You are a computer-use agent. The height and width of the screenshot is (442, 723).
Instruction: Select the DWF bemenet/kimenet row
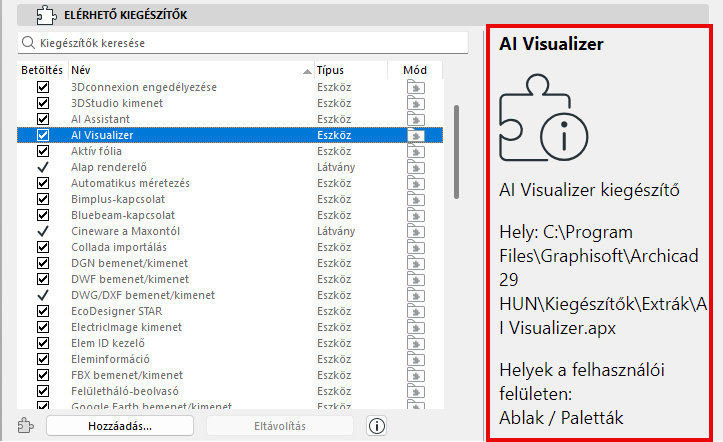click(x=230, y=279)
